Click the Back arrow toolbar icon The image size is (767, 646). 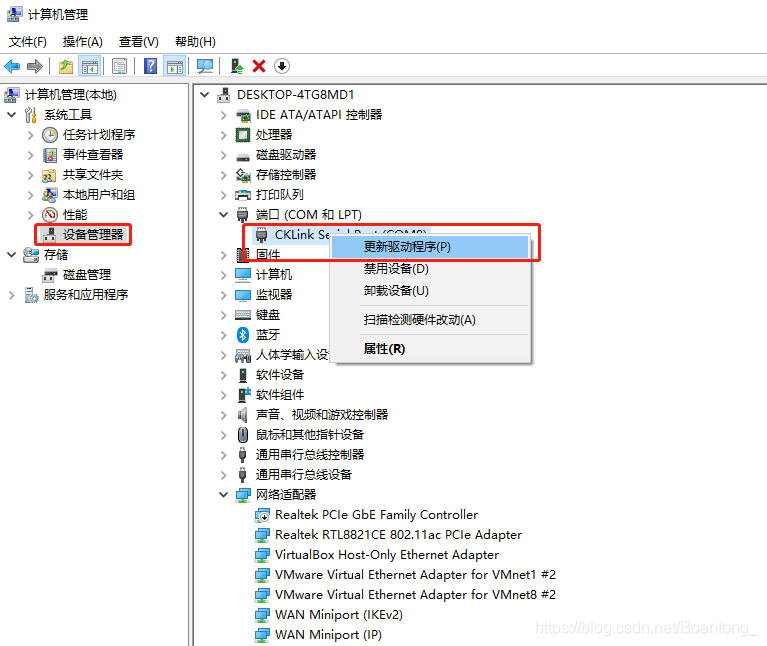[x=12, y=66]
